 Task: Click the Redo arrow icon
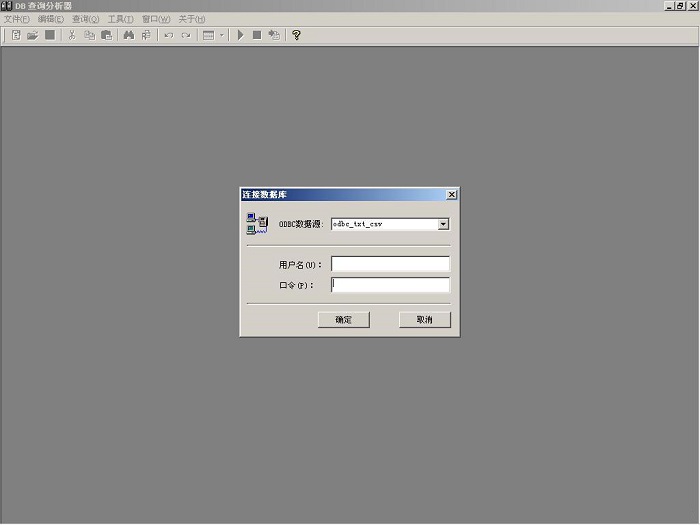click(x=186, y=35)
